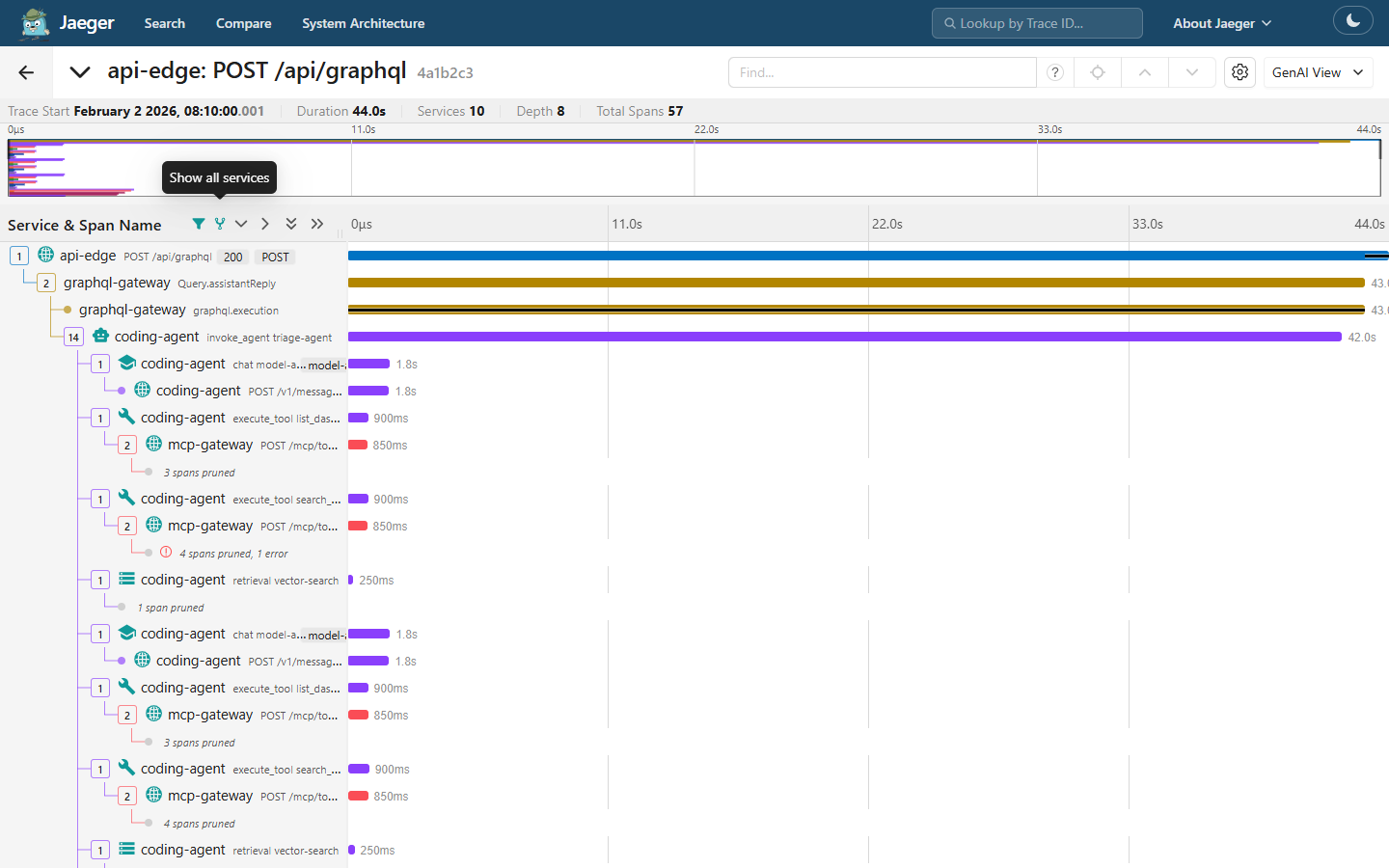
Task: Expand one level with single down chevron
Action: tap(241, 224)
